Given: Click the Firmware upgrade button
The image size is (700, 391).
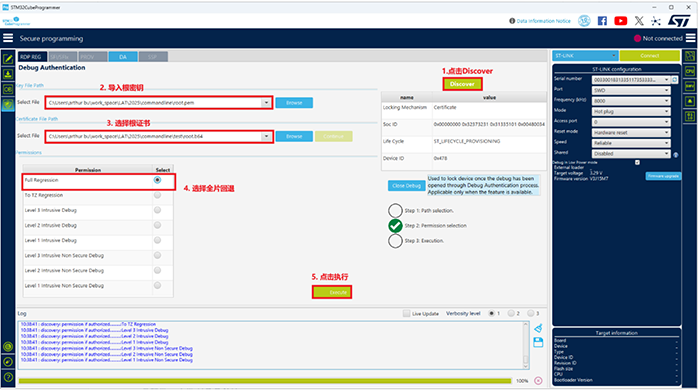Looking at the screenshot, I should point(663,176).
